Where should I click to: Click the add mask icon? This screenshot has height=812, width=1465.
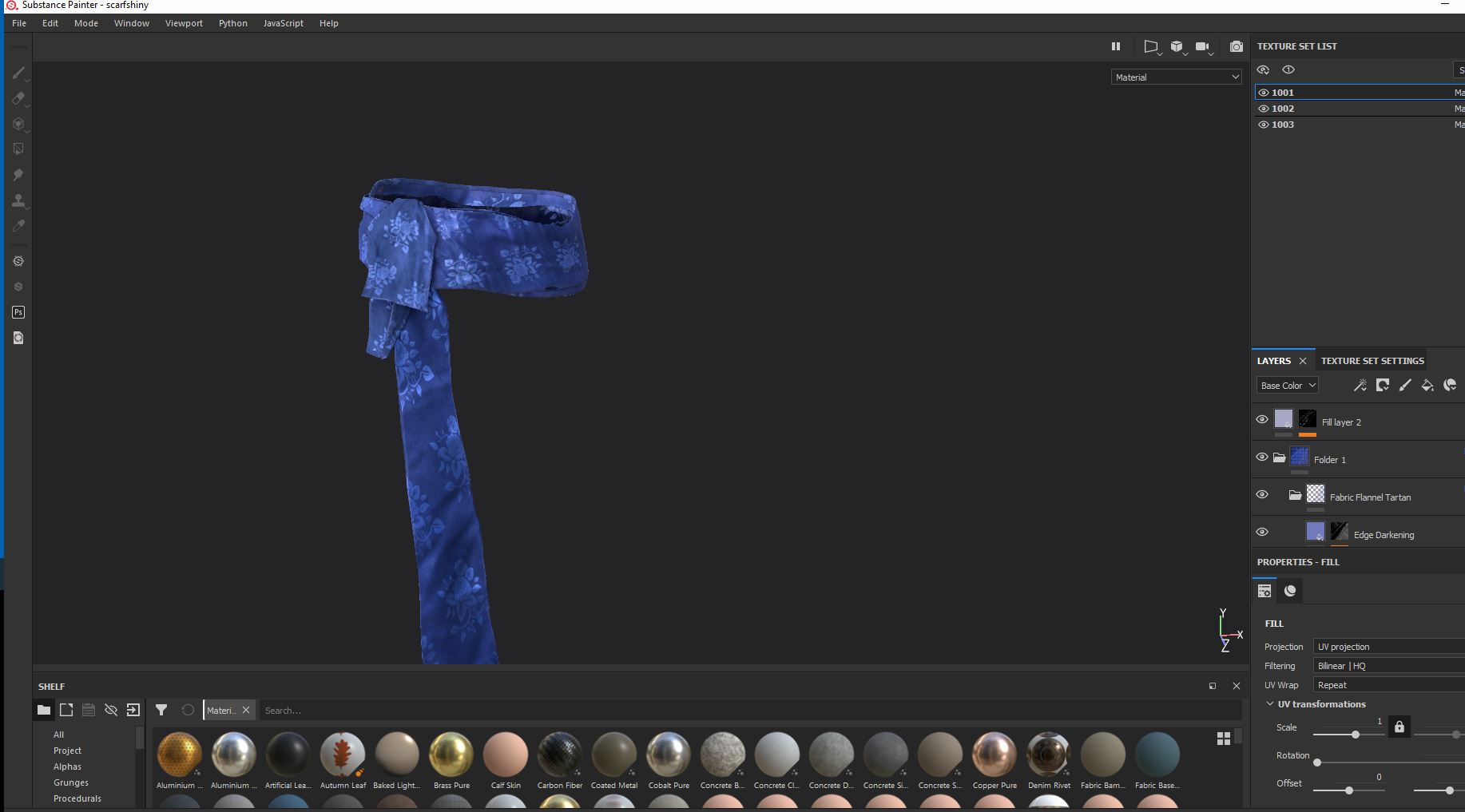pyautogui.click(x=1383, y=386)
